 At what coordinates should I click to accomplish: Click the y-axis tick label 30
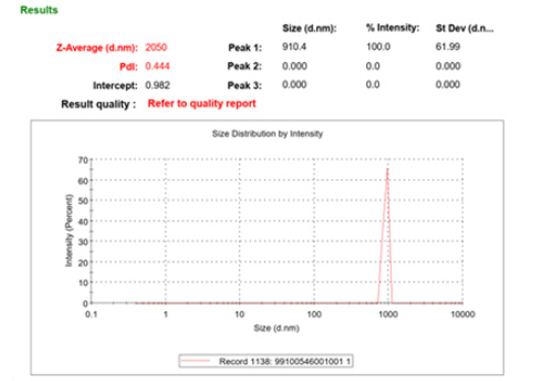(83, 242)
